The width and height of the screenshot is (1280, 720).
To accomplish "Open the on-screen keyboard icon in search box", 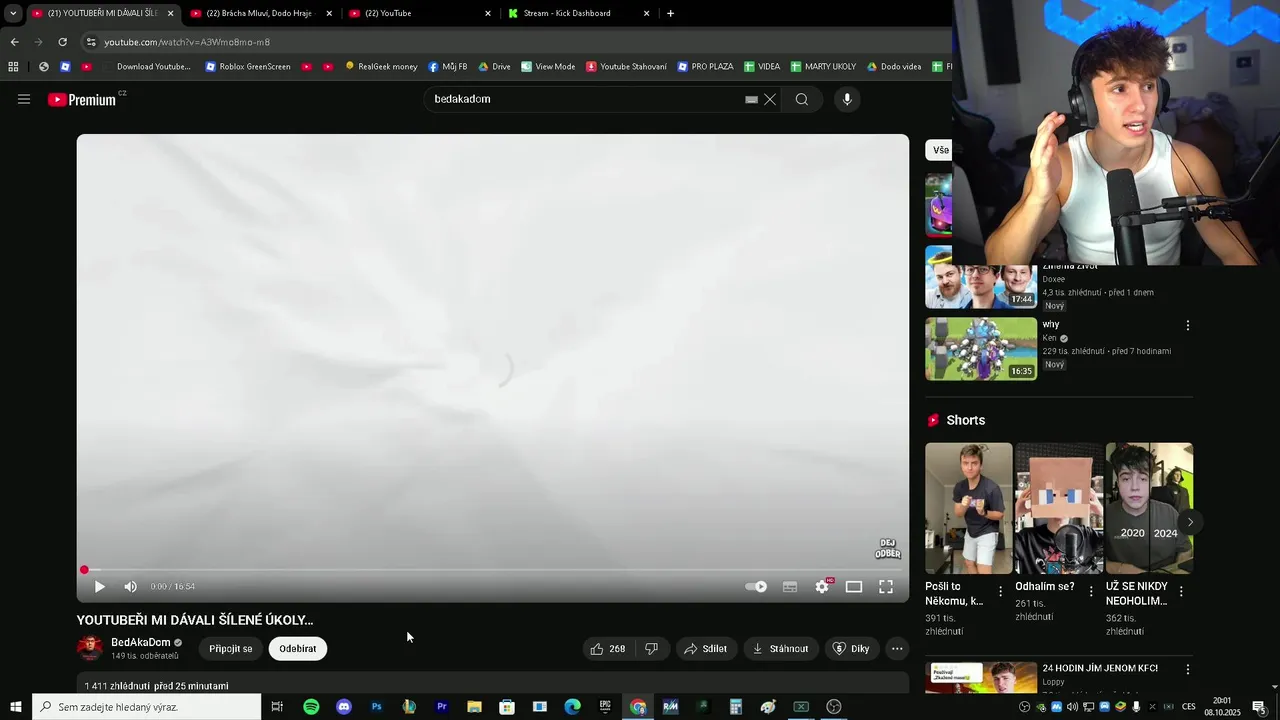I will 751,99.
